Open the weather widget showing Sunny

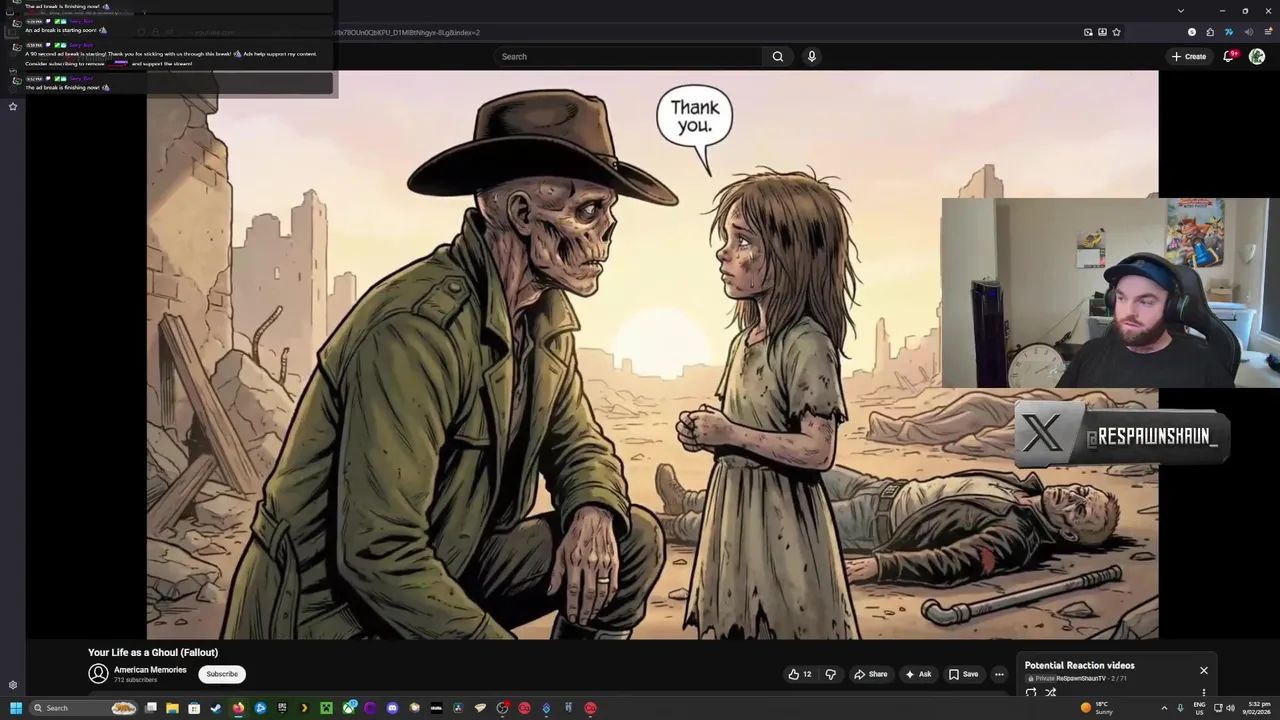tap(1098, 708)
